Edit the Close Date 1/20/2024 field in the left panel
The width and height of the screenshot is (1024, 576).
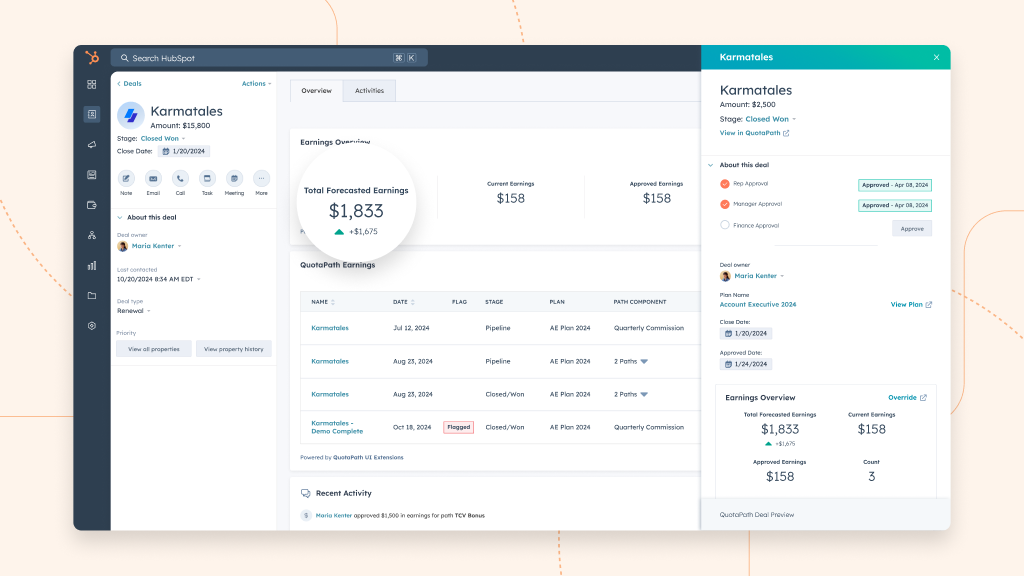[184, 151]
